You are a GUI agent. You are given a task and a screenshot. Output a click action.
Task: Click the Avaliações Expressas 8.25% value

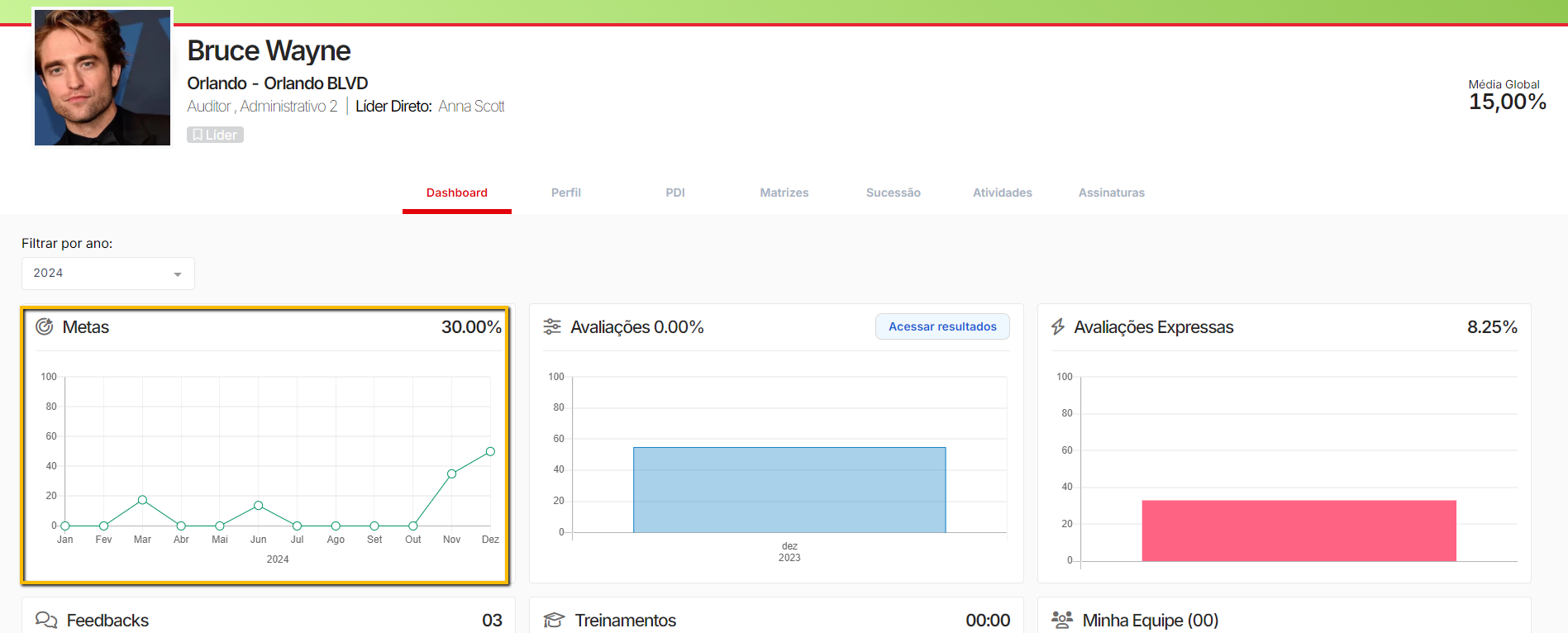point(1492,327)
